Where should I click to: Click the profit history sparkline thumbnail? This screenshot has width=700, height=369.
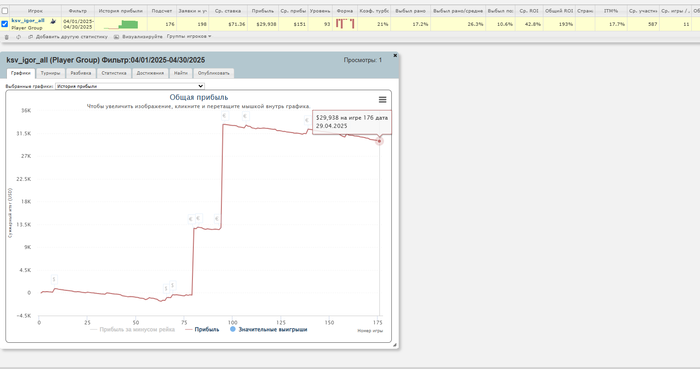[121, 24]
